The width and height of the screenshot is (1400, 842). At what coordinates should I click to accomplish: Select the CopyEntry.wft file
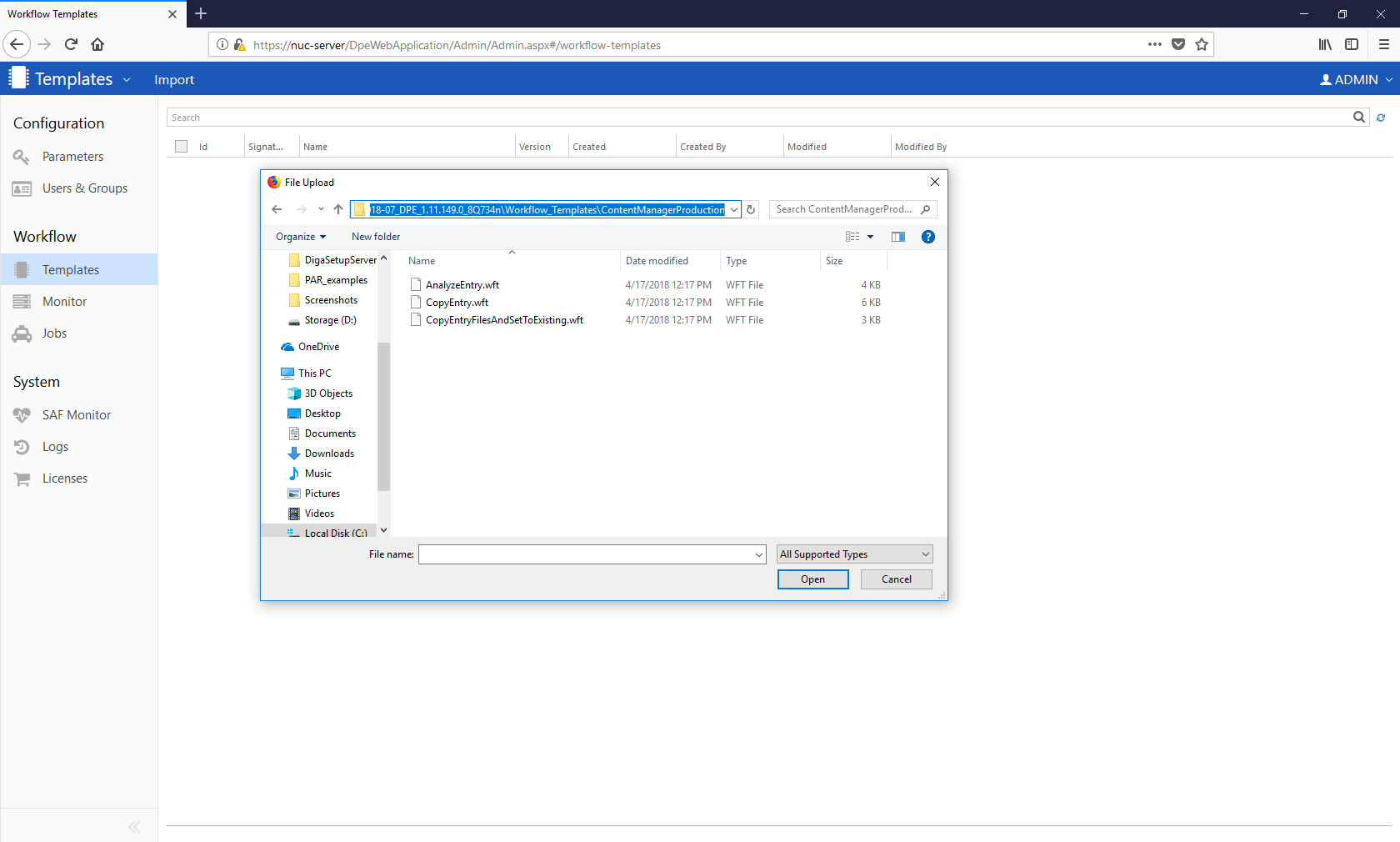(x=457, y=303)
